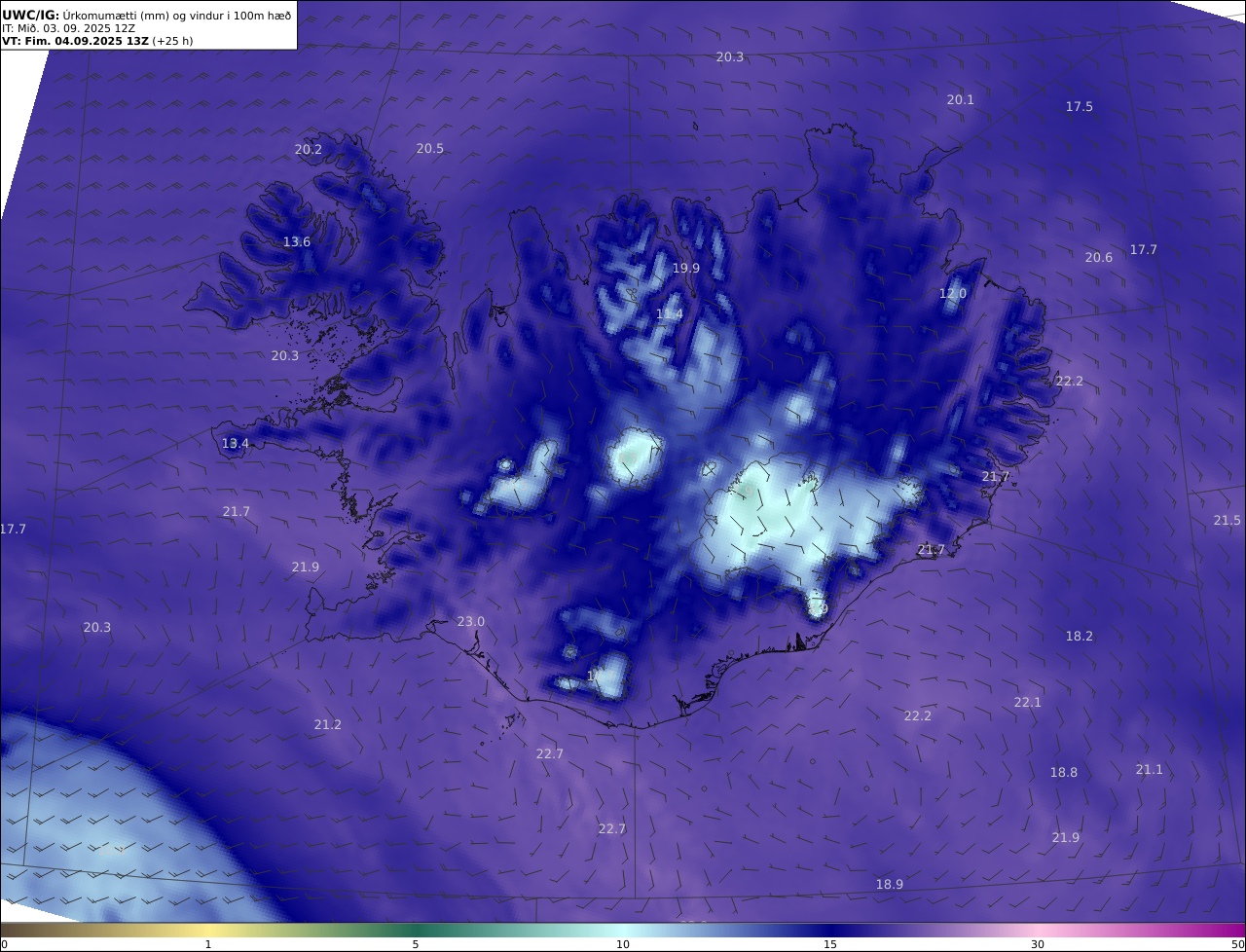Click the 21.1 value on the map
This screenshot has height=952, width=1246.
[1150, 769]
